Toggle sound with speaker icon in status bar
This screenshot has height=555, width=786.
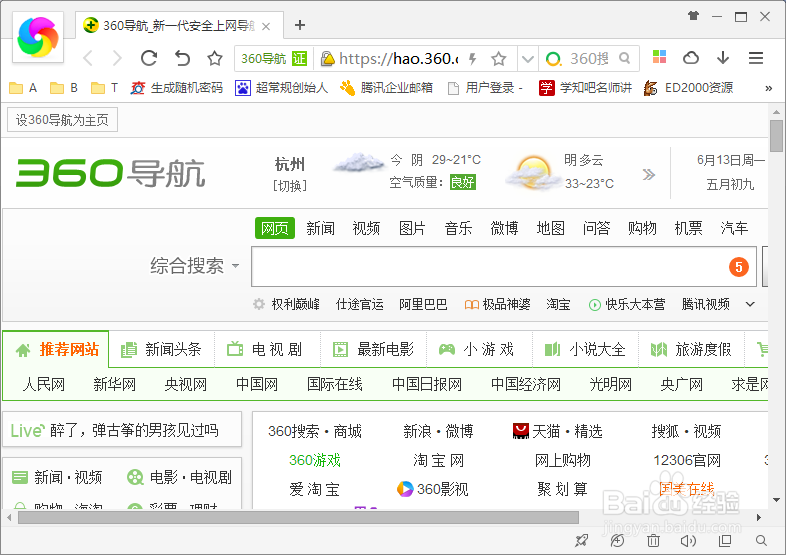point(689,540)
